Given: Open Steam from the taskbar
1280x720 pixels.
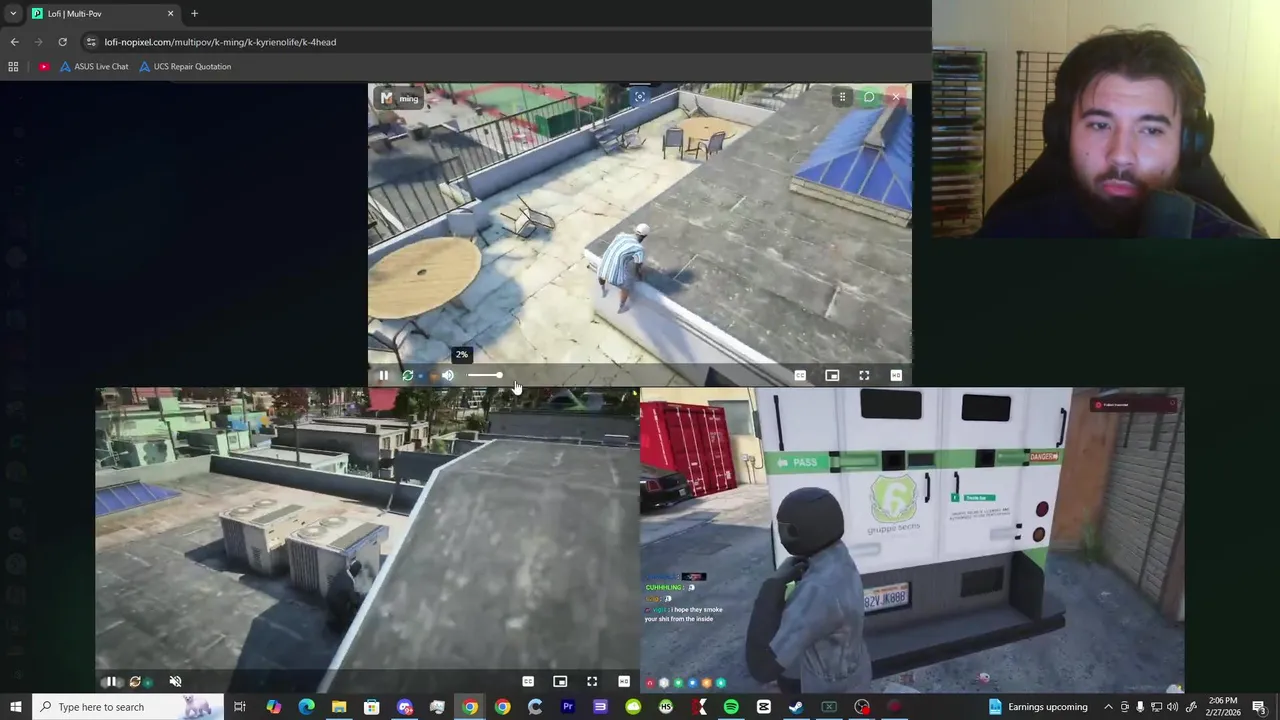Looking at the screenshot, I should point(796,707).
